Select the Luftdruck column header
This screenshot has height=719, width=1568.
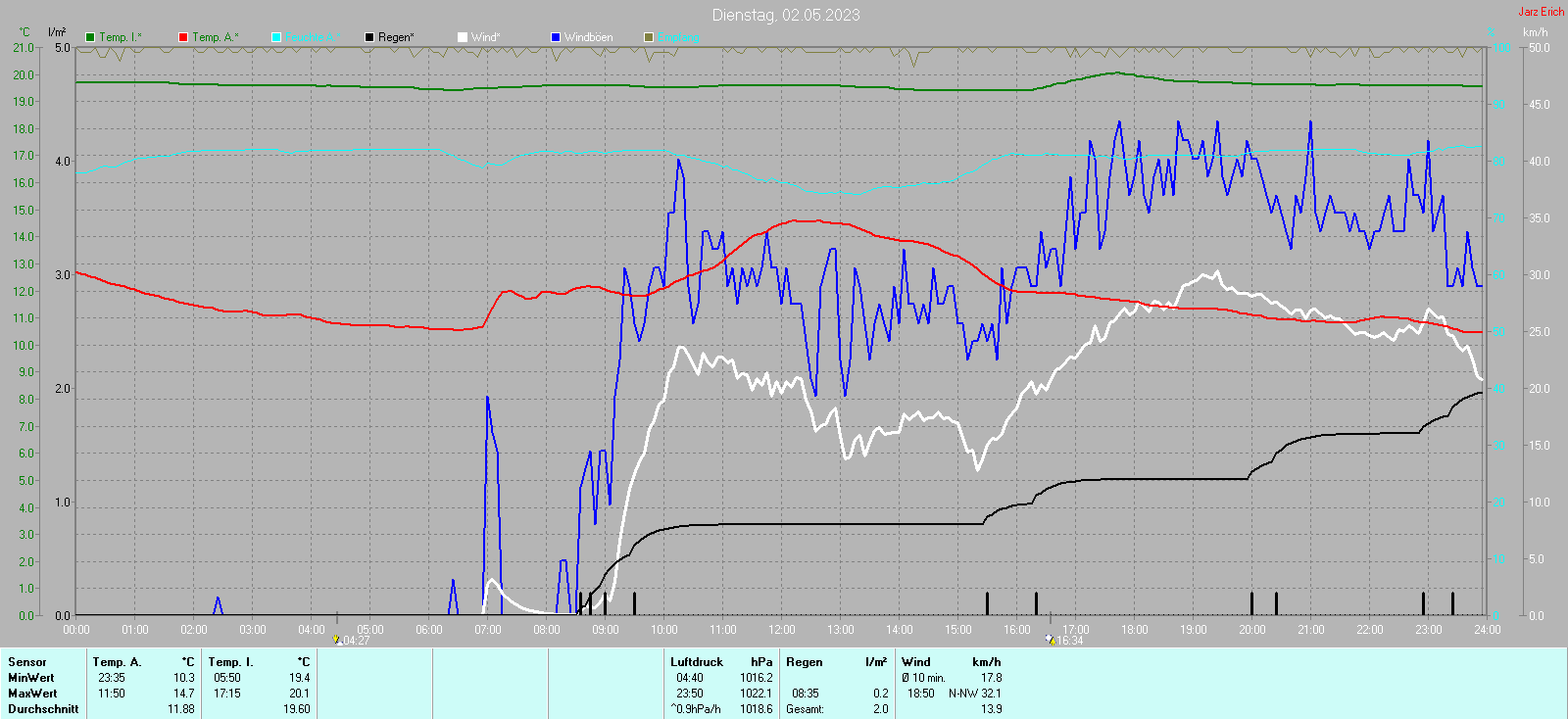point(697,662)
